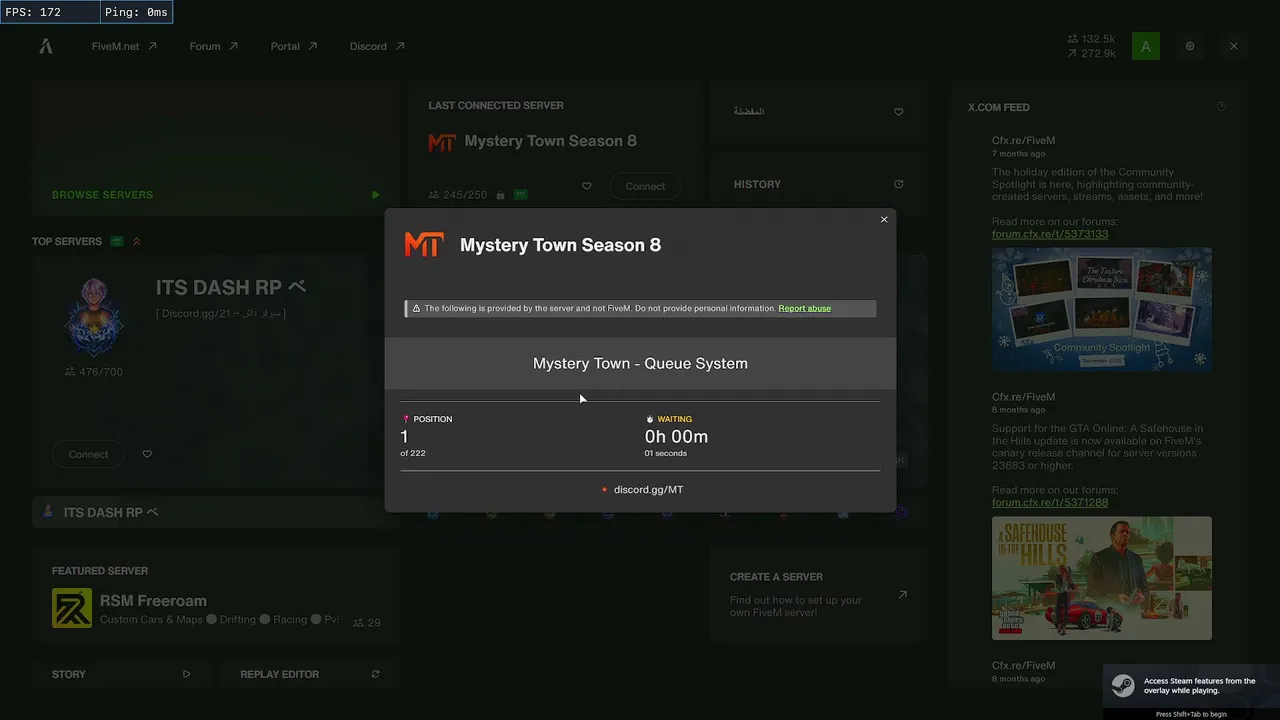
Task: Connect to ITS DASH RP server
Action: click(x=88, y=454)
